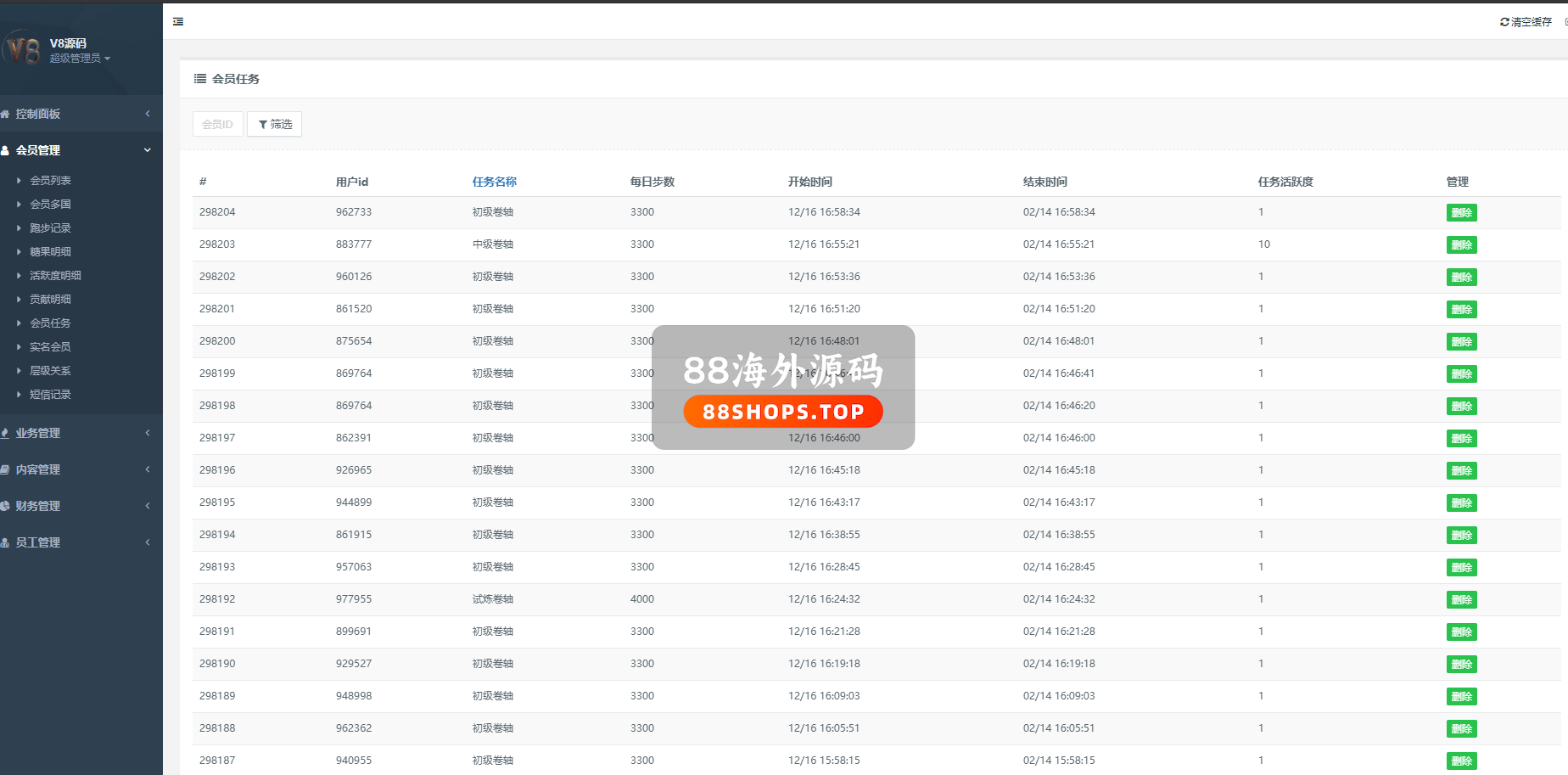Collapse the 会员管理 menu chevron
Screen dimensions: 1568x775
click(148, 150)
